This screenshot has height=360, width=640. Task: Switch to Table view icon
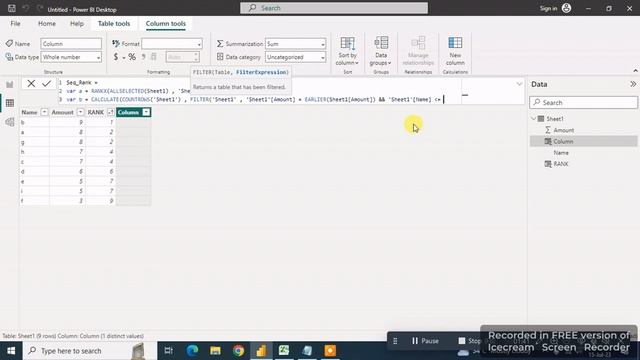[x=10, y=103]
